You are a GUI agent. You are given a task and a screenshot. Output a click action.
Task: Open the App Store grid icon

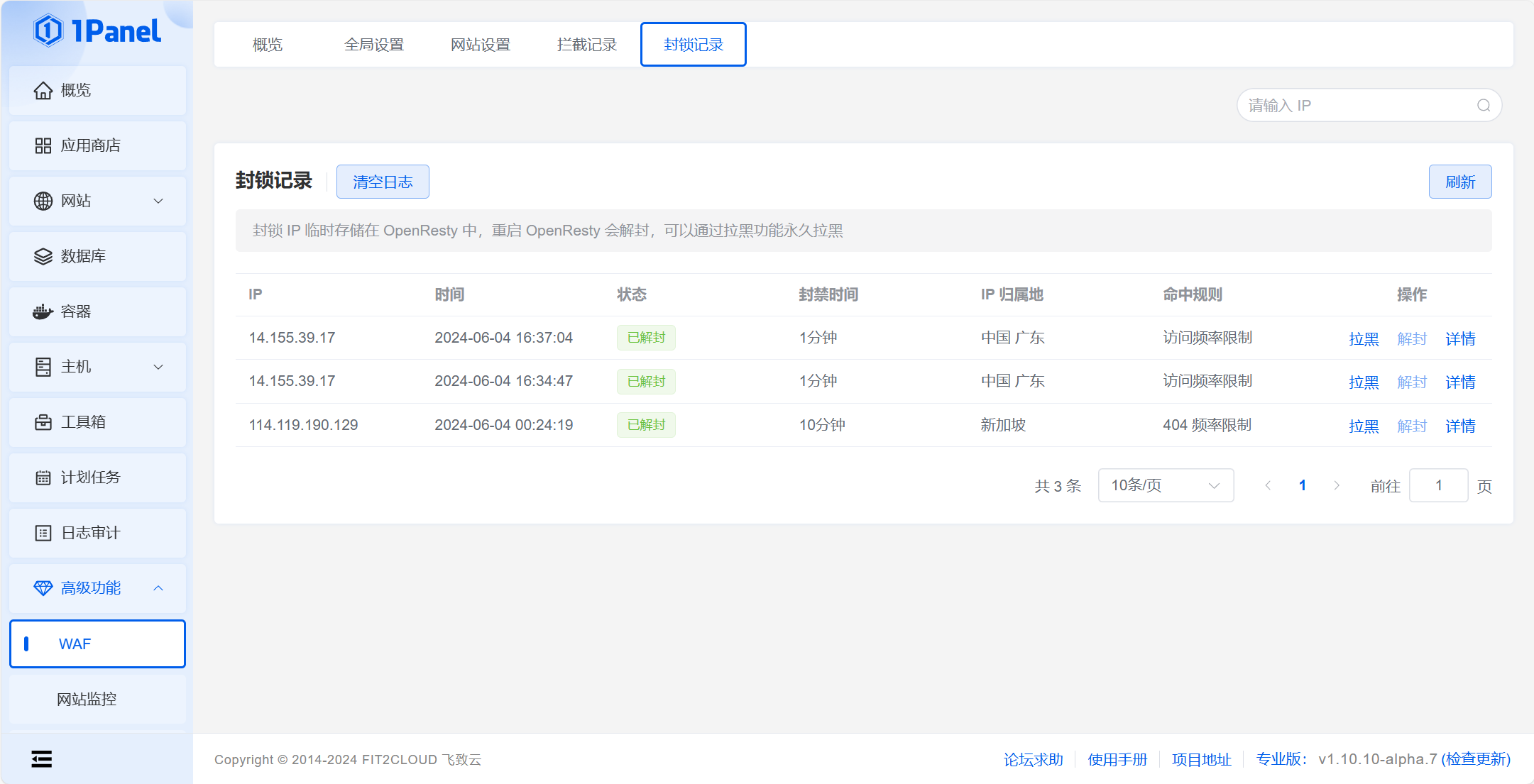tap(43, 145)
